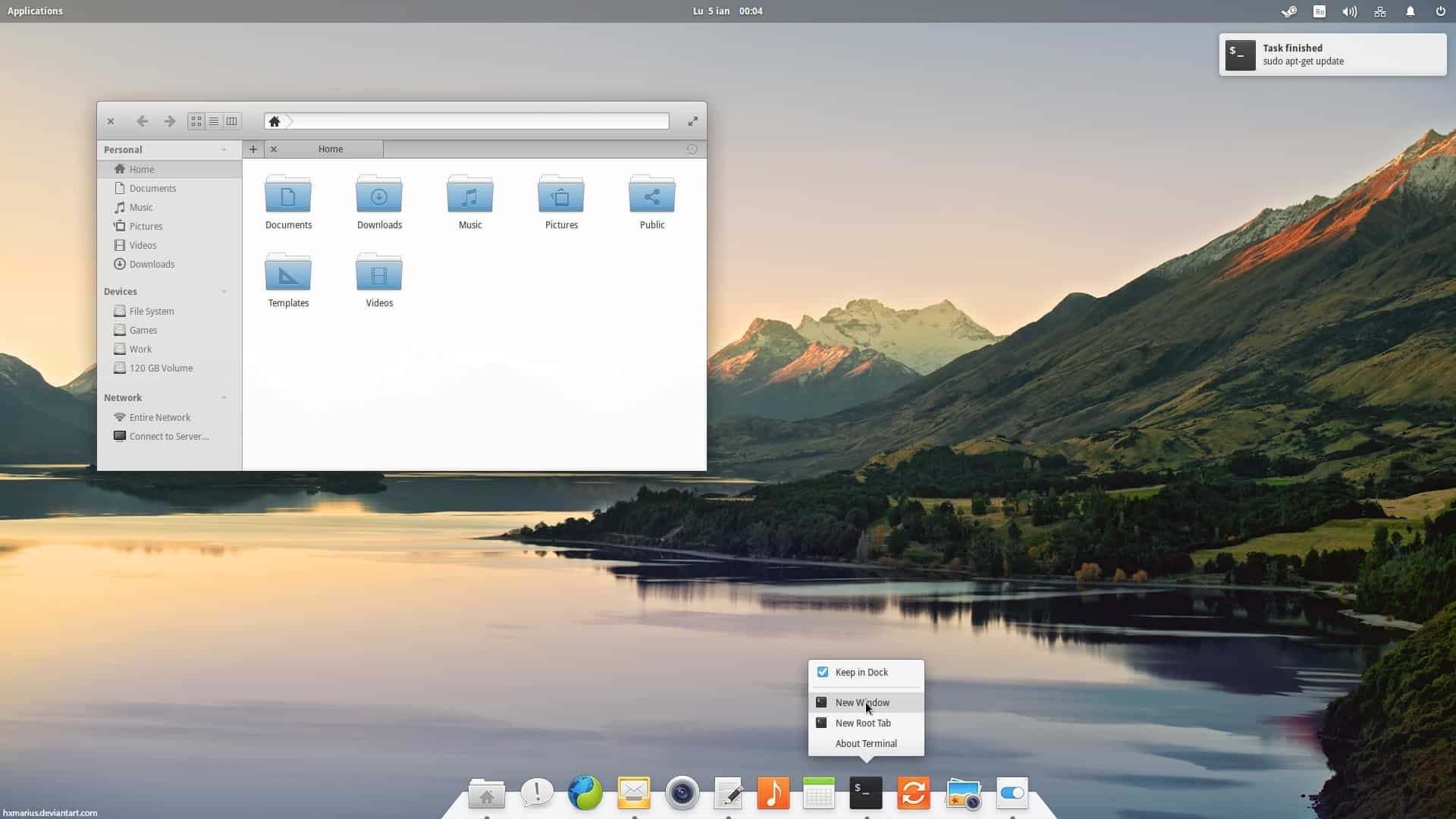
Task: Launch the Software Updater from the dock
Action: [x=915, y=793]
